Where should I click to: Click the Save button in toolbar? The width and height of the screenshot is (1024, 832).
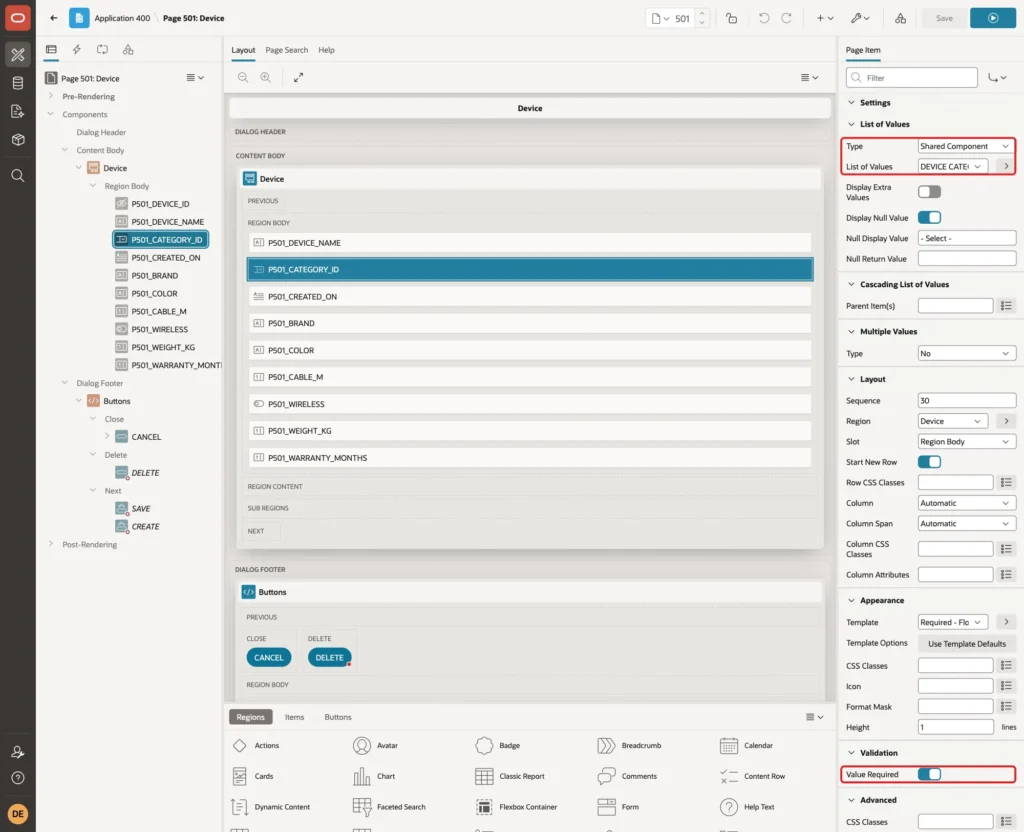(944, 18)
